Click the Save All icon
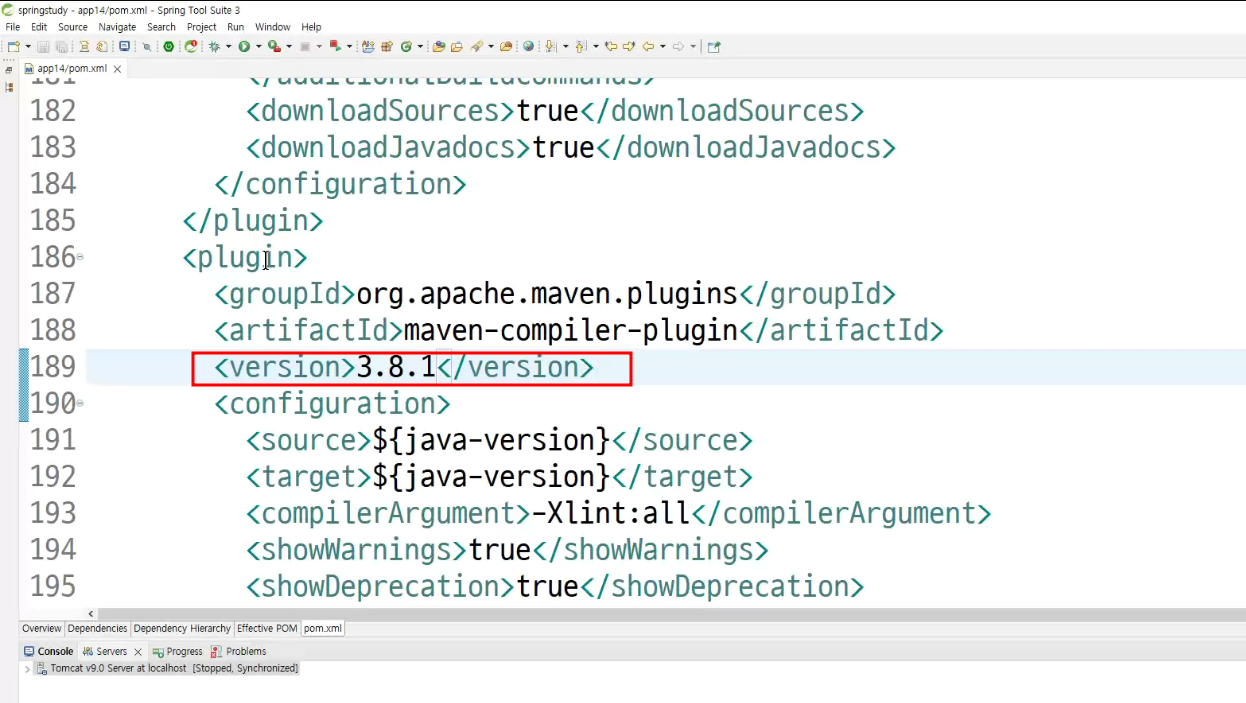Viewport: 1246px width, 703px height. [62, 46]
